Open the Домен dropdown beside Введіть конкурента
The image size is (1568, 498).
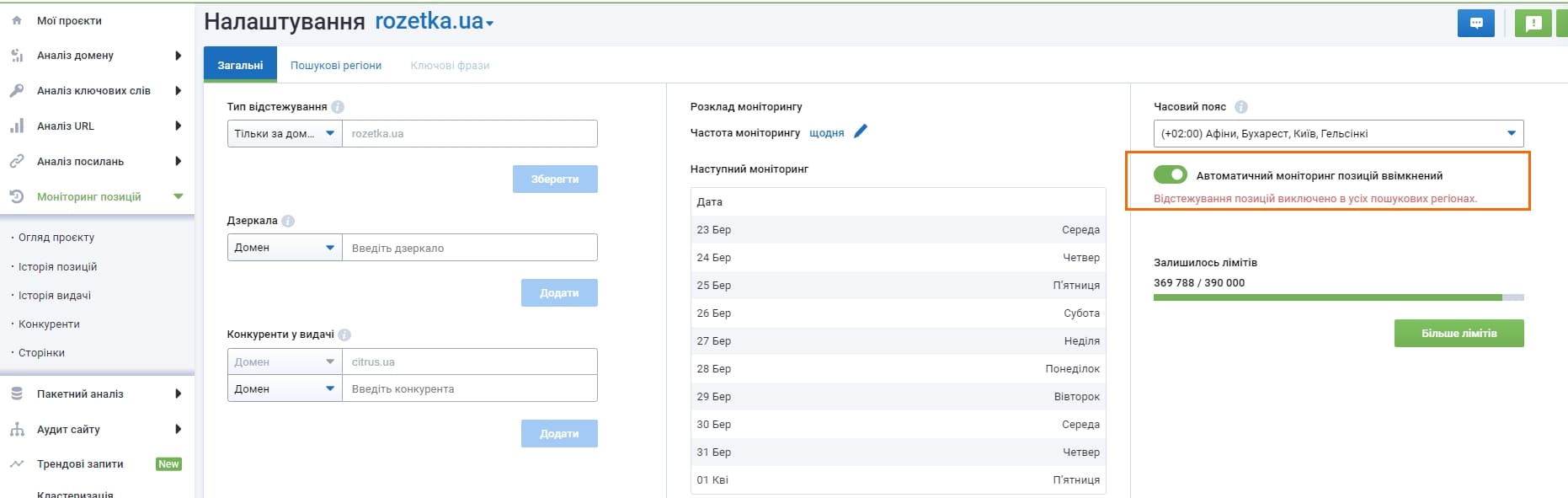pyautogui.click(x=285, y=388)
